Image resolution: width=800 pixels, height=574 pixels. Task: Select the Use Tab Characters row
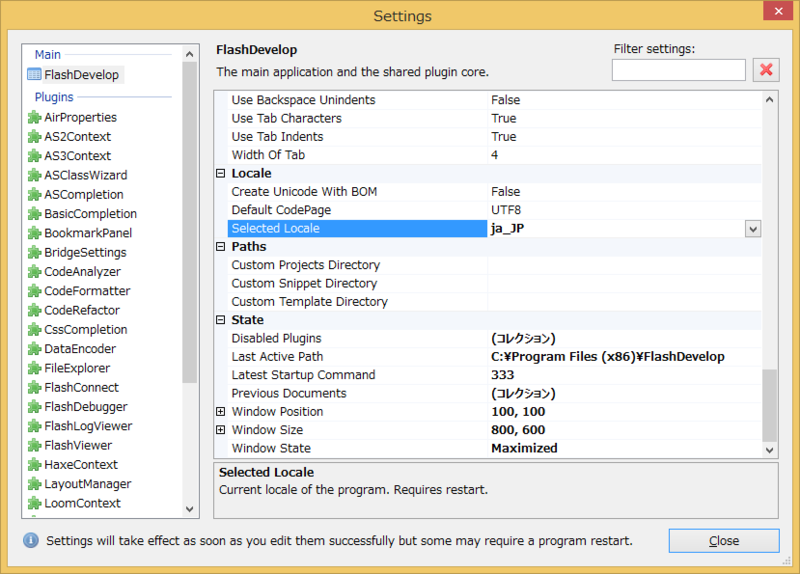tap(494, 118)
